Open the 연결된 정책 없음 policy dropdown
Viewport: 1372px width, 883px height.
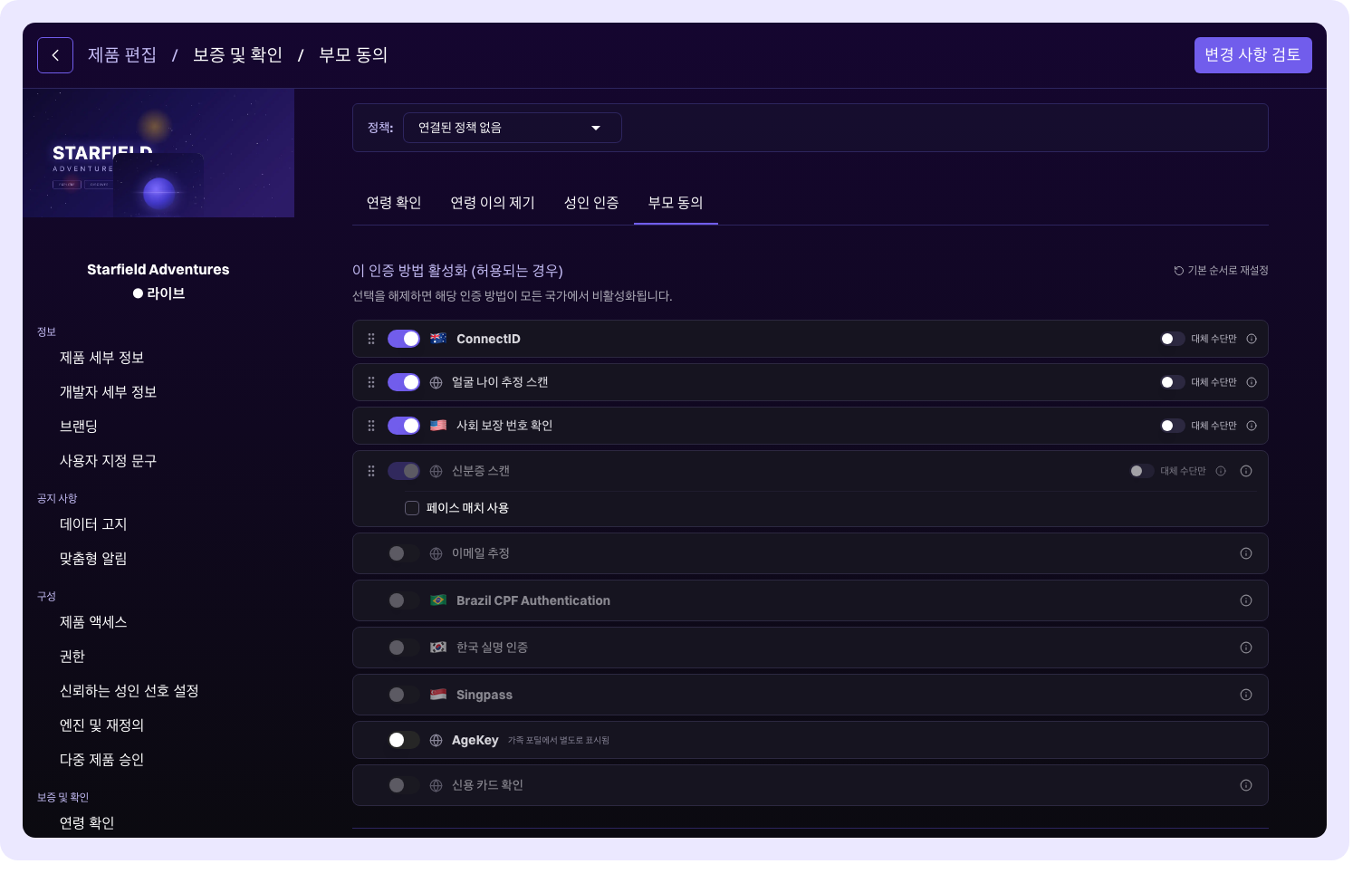(x=513, y=128)
